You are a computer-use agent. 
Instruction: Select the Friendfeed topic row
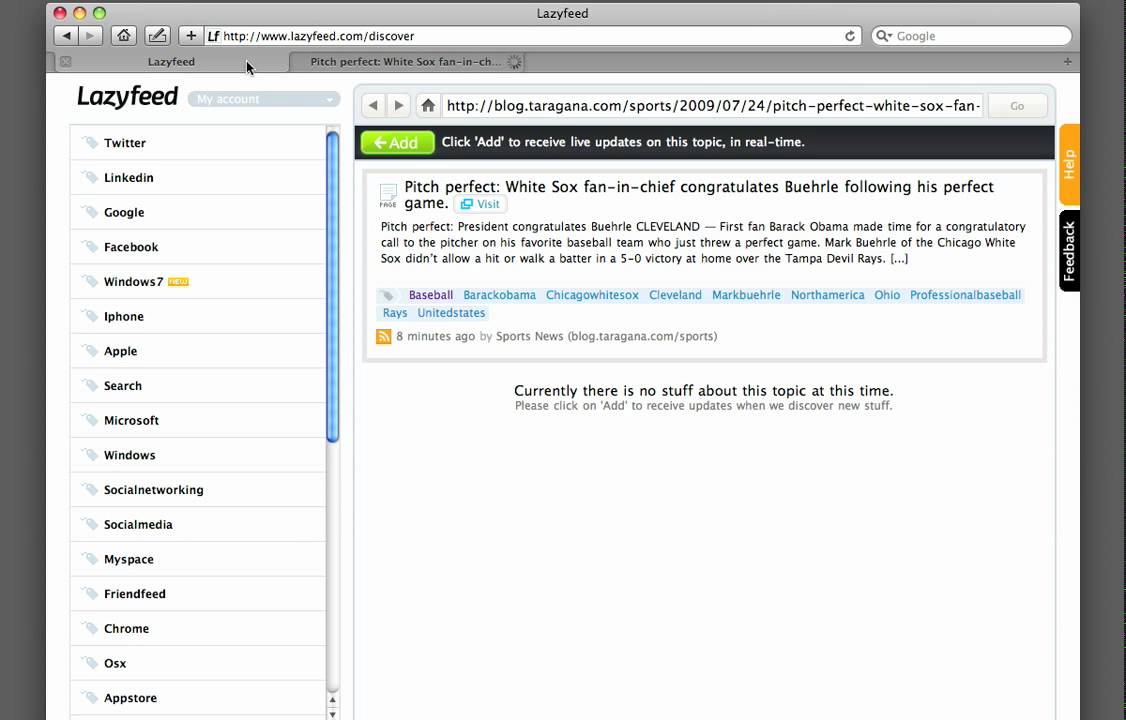pyautogui.click(x=198, y=594)
